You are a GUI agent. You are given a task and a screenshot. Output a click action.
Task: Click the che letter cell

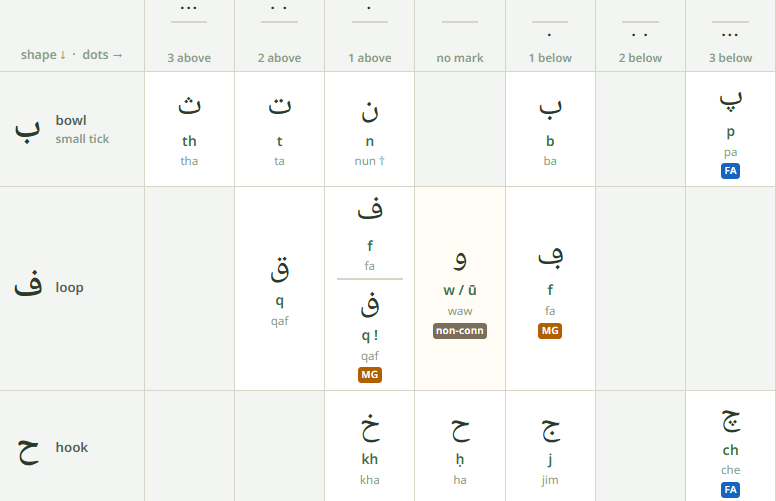point(730,446)
